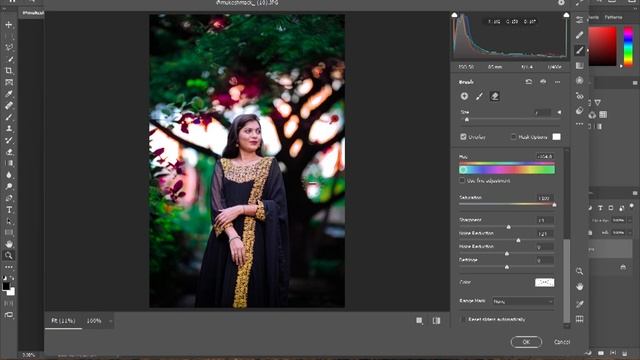The width and height of the screenshot is (640, 360).
Task: Toggle the grid overlay icon
Action: (x=580, y=319)
